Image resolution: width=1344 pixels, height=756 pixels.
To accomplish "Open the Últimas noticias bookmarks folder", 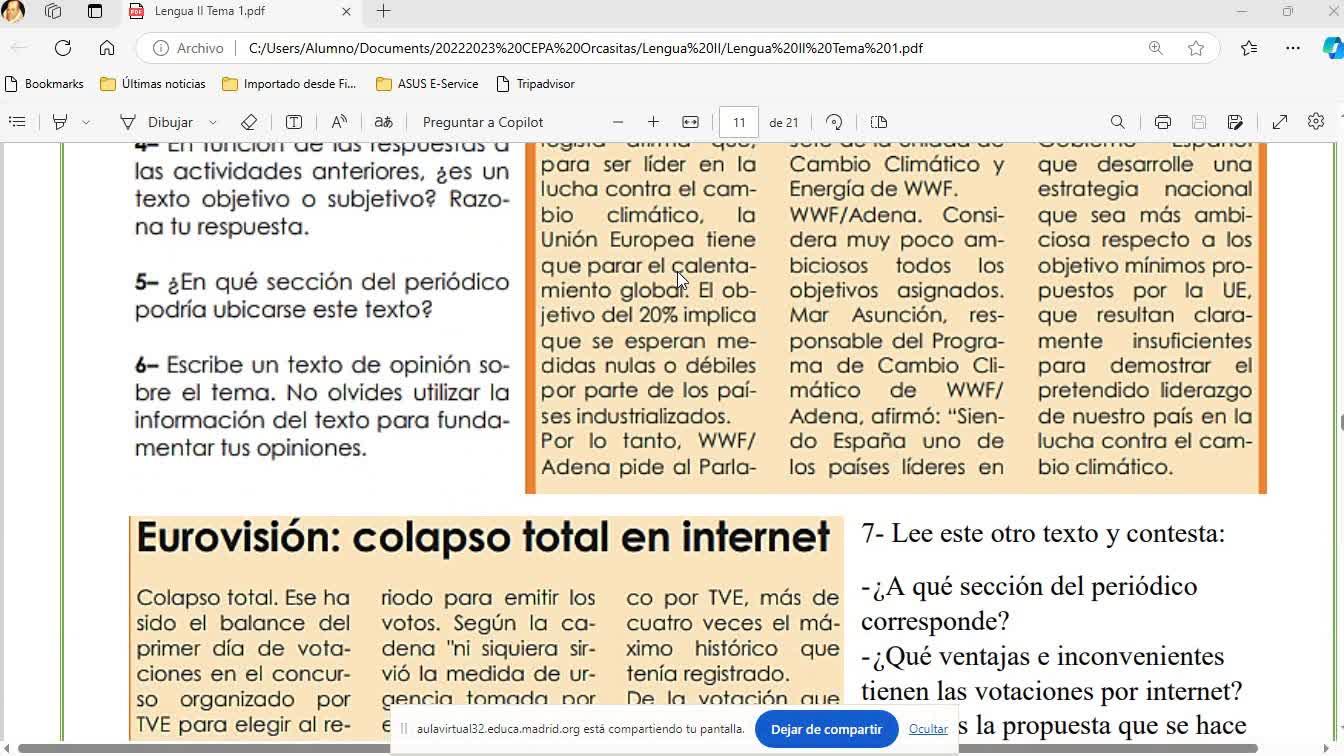I will [x=153, y=84].
